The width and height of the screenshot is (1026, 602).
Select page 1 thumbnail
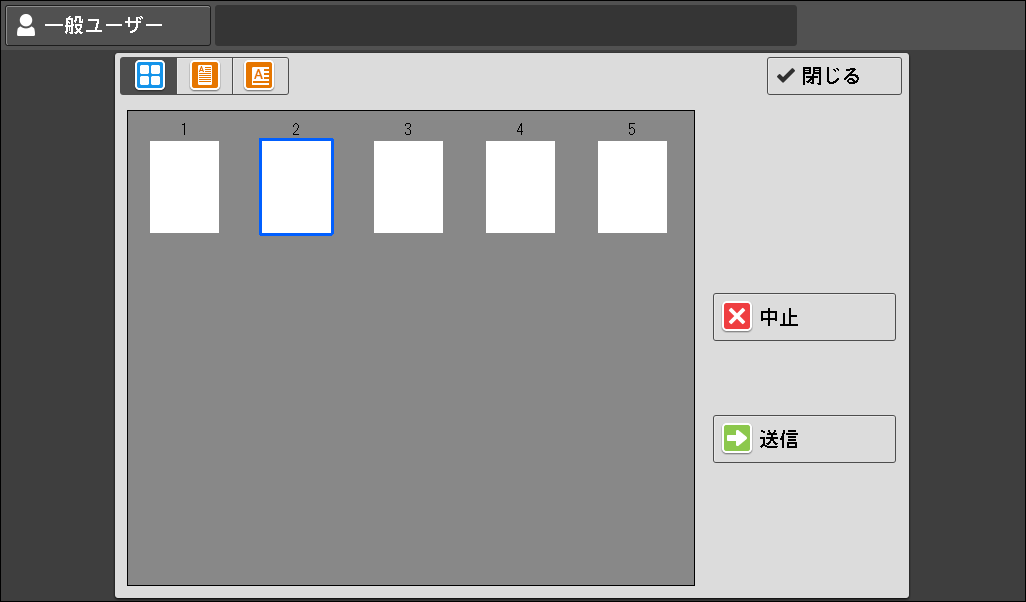[x=184, y=187]
